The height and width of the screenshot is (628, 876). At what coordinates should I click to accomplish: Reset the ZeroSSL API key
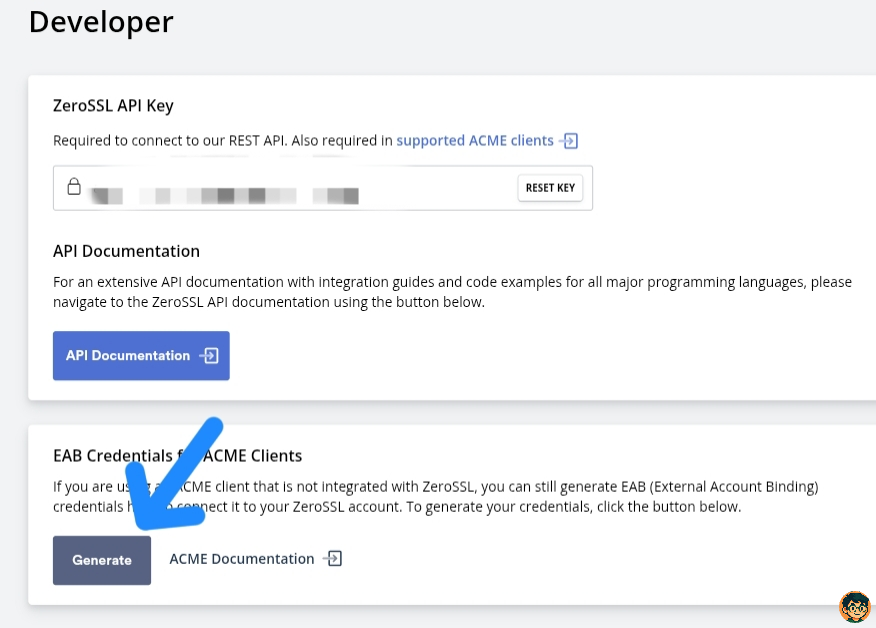point(550,188)
